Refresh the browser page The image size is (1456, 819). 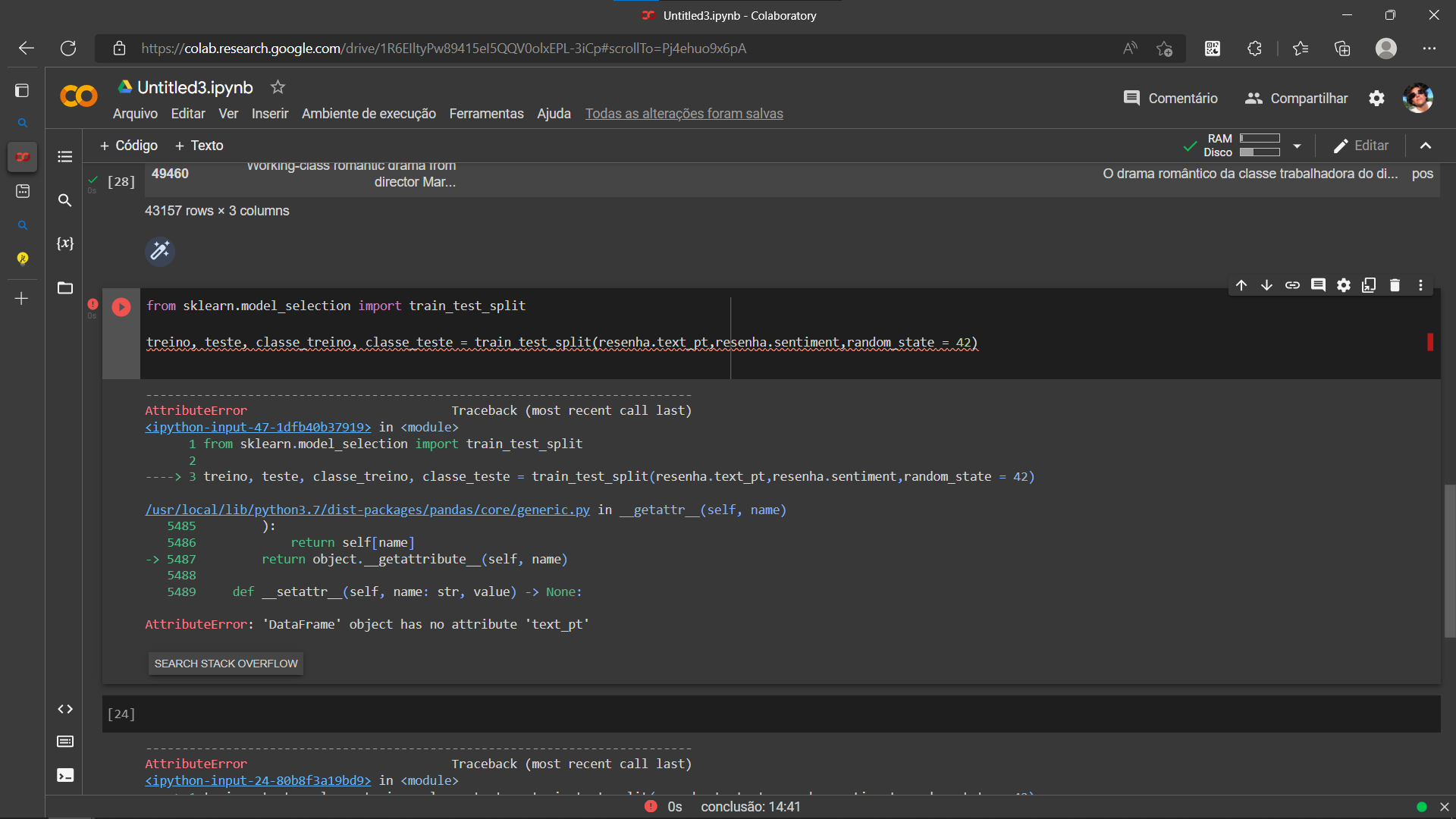pos(68,49)
